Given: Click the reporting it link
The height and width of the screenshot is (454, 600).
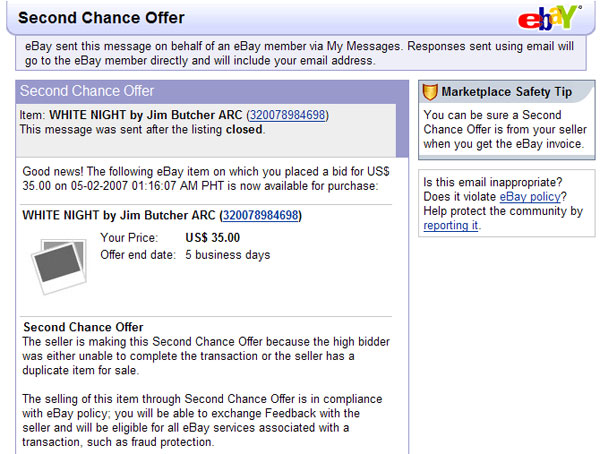Looking at the screenshot, I should (x=450, y=225).
